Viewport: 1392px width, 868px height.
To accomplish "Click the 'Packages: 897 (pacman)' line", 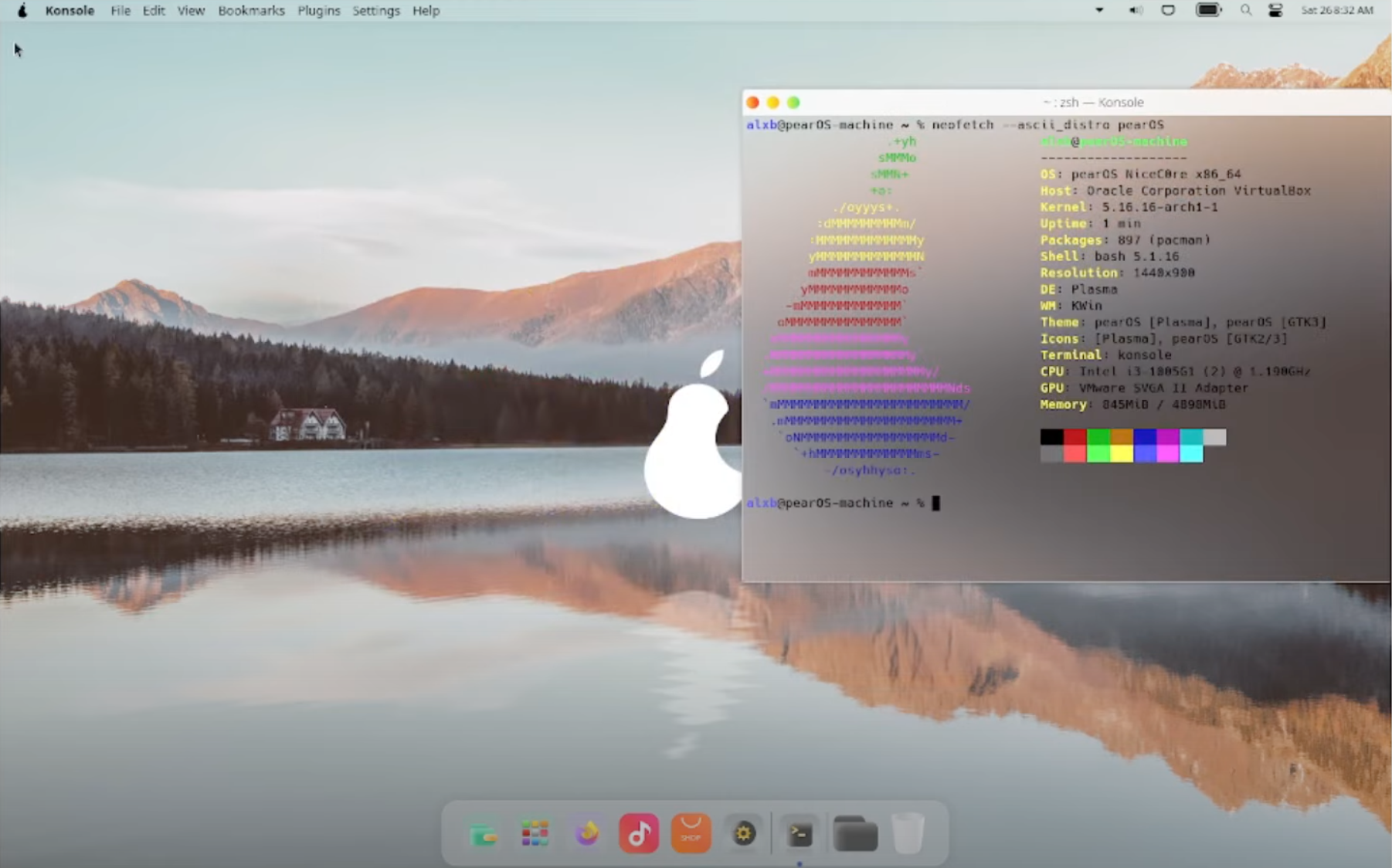I will pos(1125,239).
